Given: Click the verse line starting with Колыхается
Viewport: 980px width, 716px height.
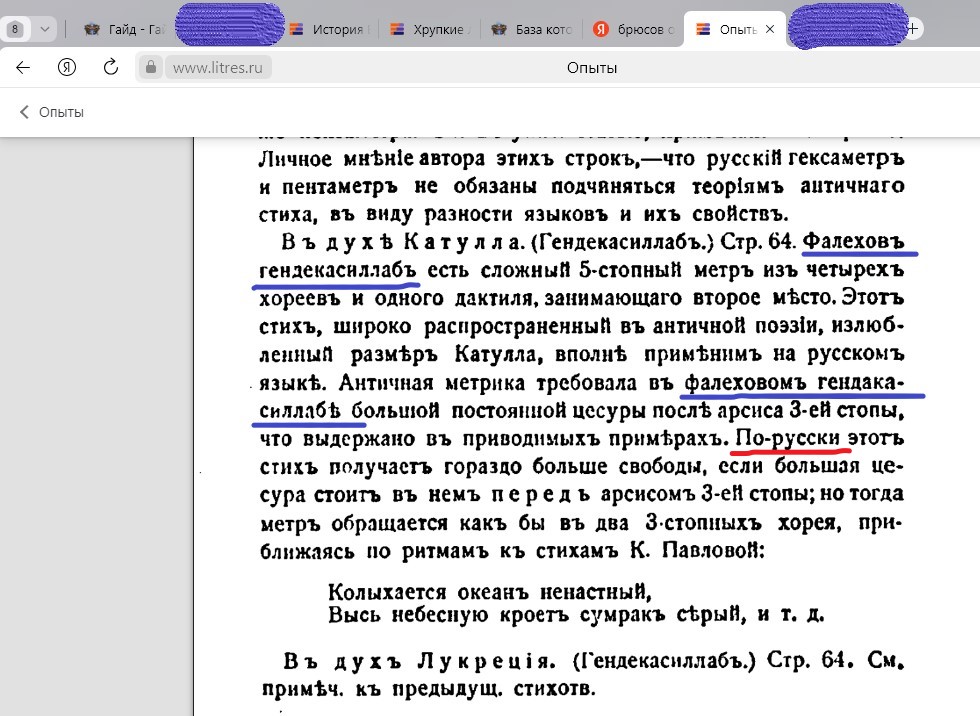Looking at the screenshot, I should click(490, 590).
